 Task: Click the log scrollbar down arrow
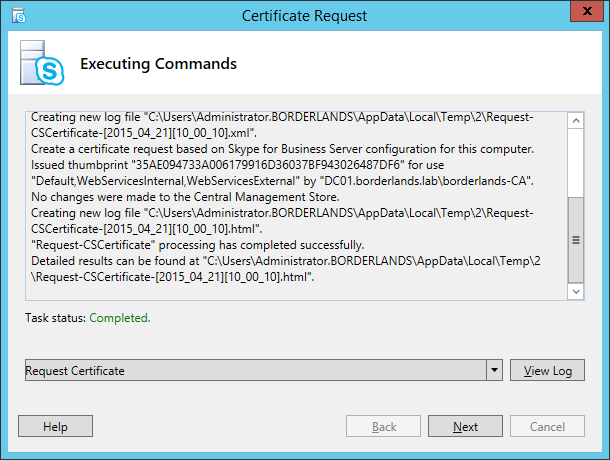[576, 291]
